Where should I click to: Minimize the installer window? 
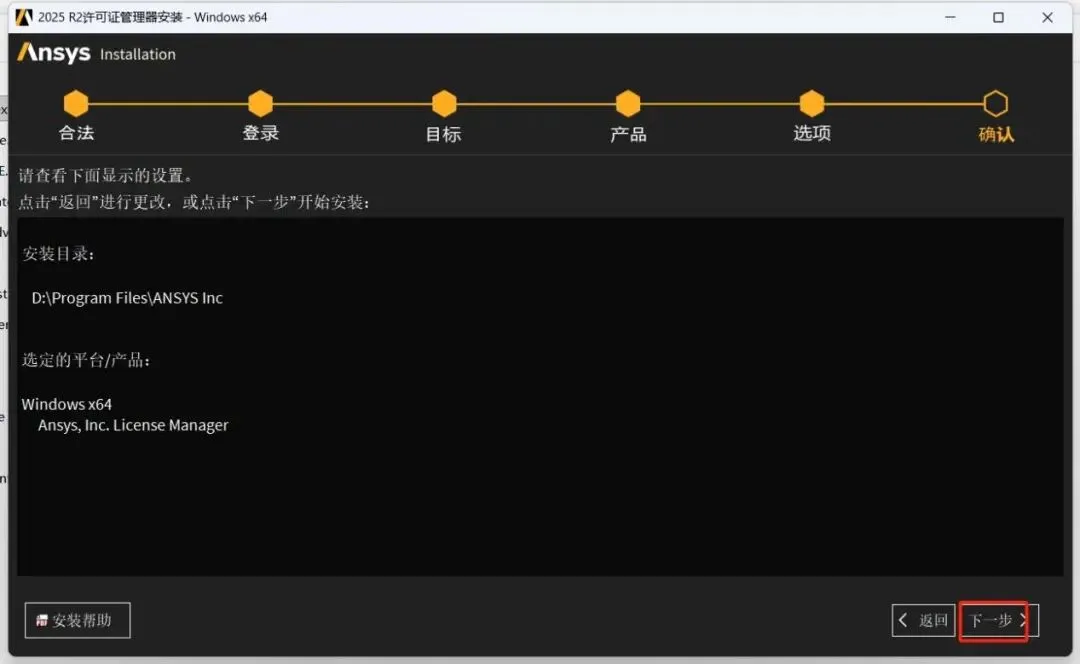(x=951, y=17)
